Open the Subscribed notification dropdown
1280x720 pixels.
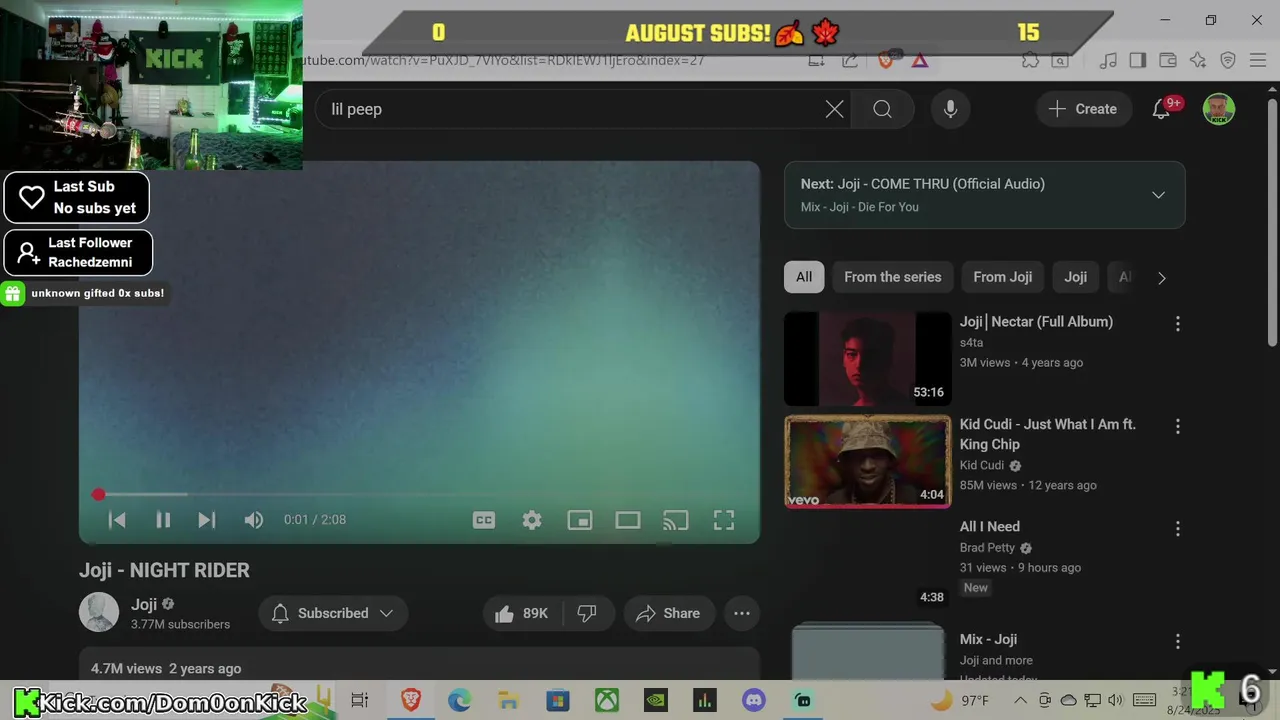[333, 613]
